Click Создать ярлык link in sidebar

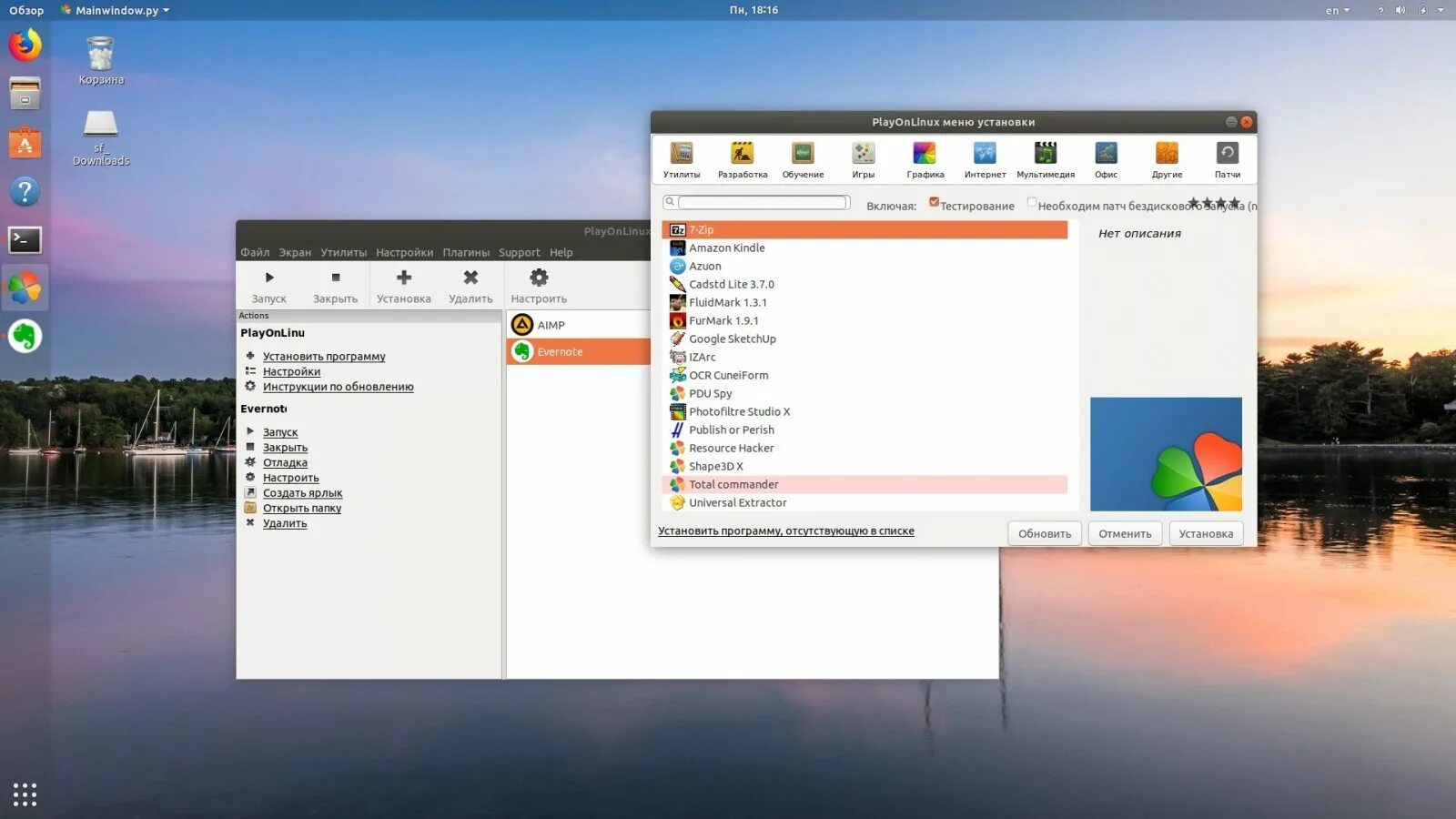[x=302, y=493]
